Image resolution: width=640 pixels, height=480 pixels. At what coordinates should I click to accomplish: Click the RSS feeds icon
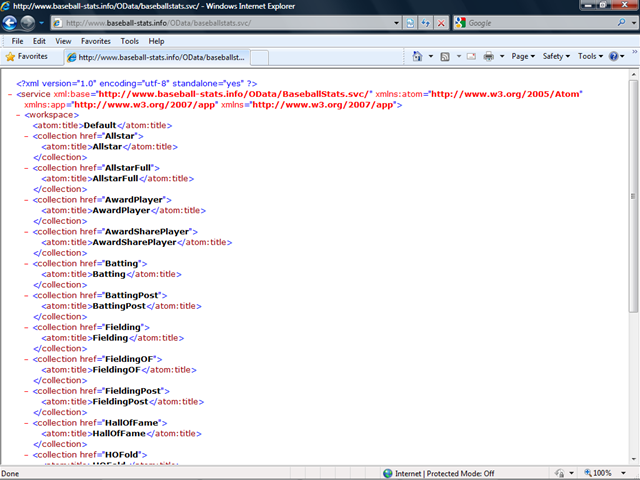pos(446,57)
